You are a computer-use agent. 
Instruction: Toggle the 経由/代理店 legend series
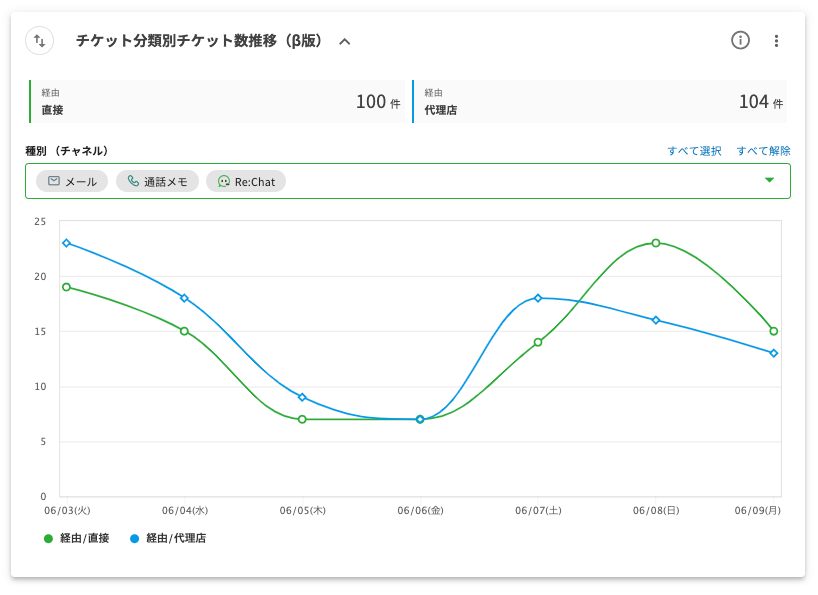tap(168, 538)
